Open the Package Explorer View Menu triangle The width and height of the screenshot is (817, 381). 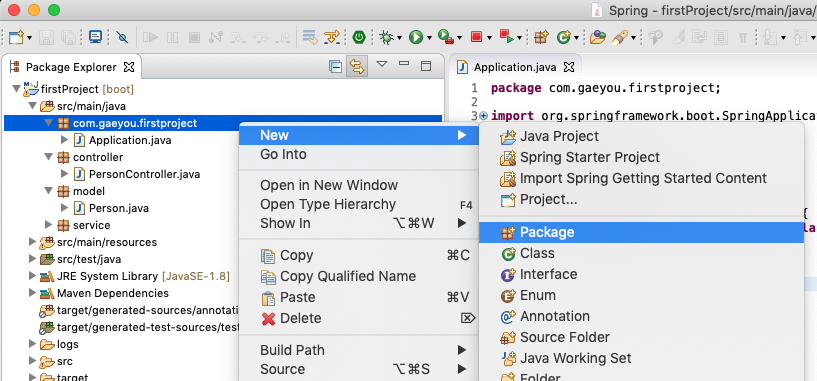coord(382,64)
